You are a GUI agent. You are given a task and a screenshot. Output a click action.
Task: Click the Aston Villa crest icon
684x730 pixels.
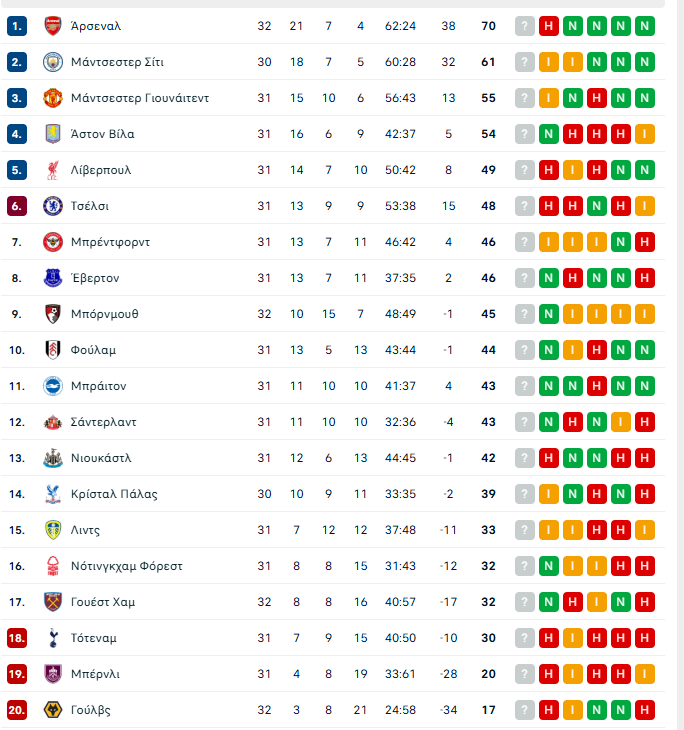tap(53, 134)
